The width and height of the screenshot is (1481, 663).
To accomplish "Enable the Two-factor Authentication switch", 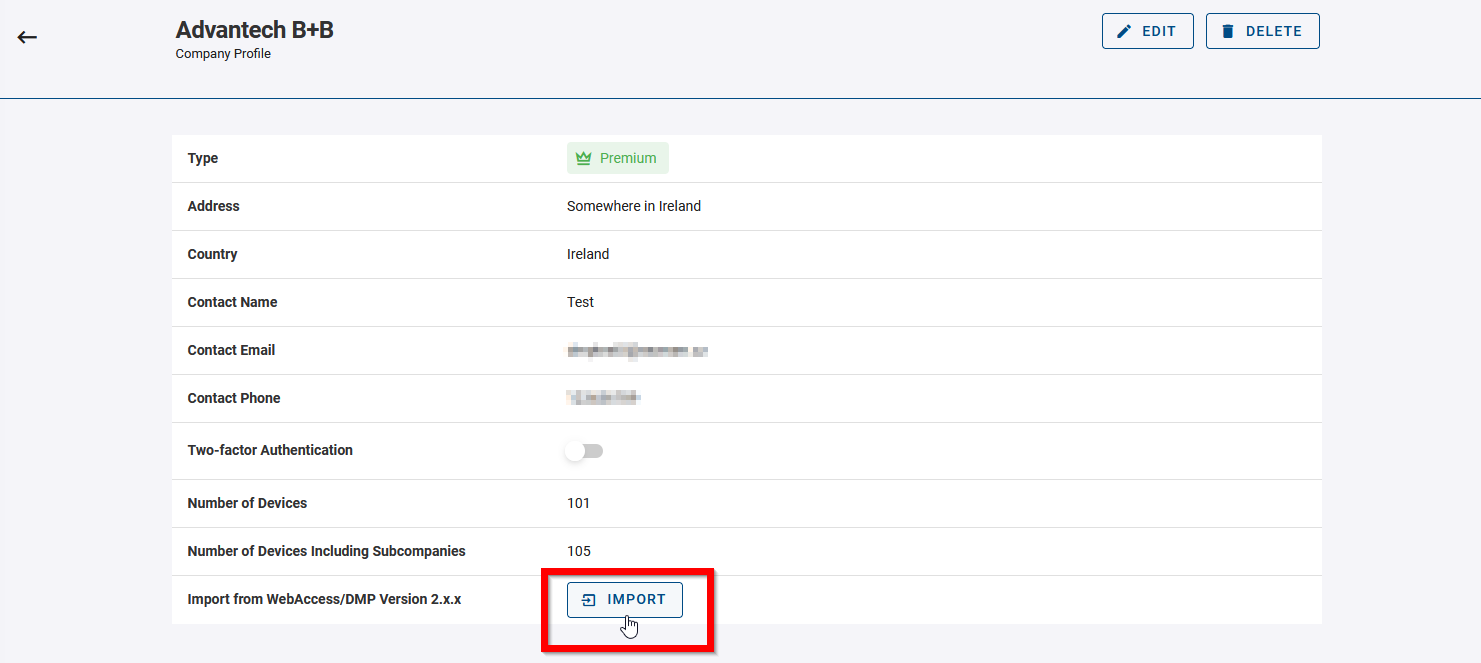I will tap(584, 451).
